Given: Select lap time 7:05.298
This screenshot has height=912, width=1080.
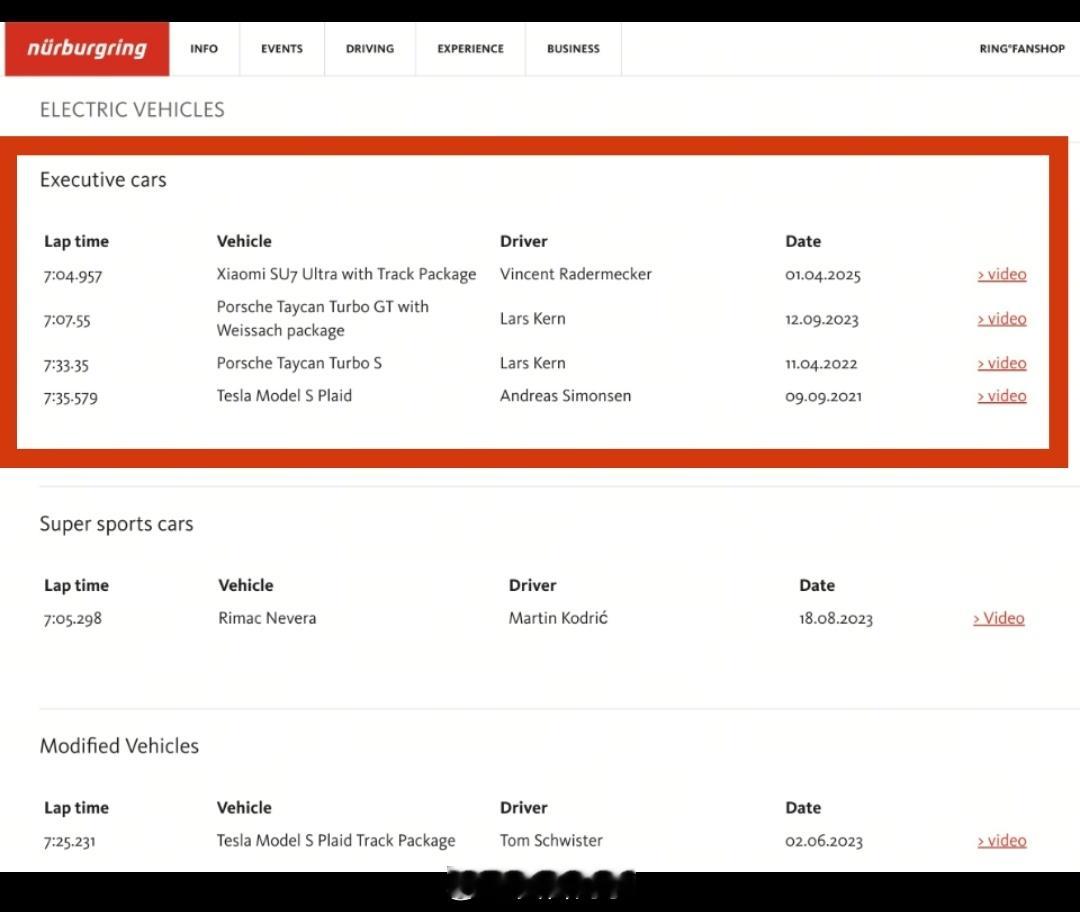Looking at the screenshot, I should pyautogui.click(x=72, y=619).
